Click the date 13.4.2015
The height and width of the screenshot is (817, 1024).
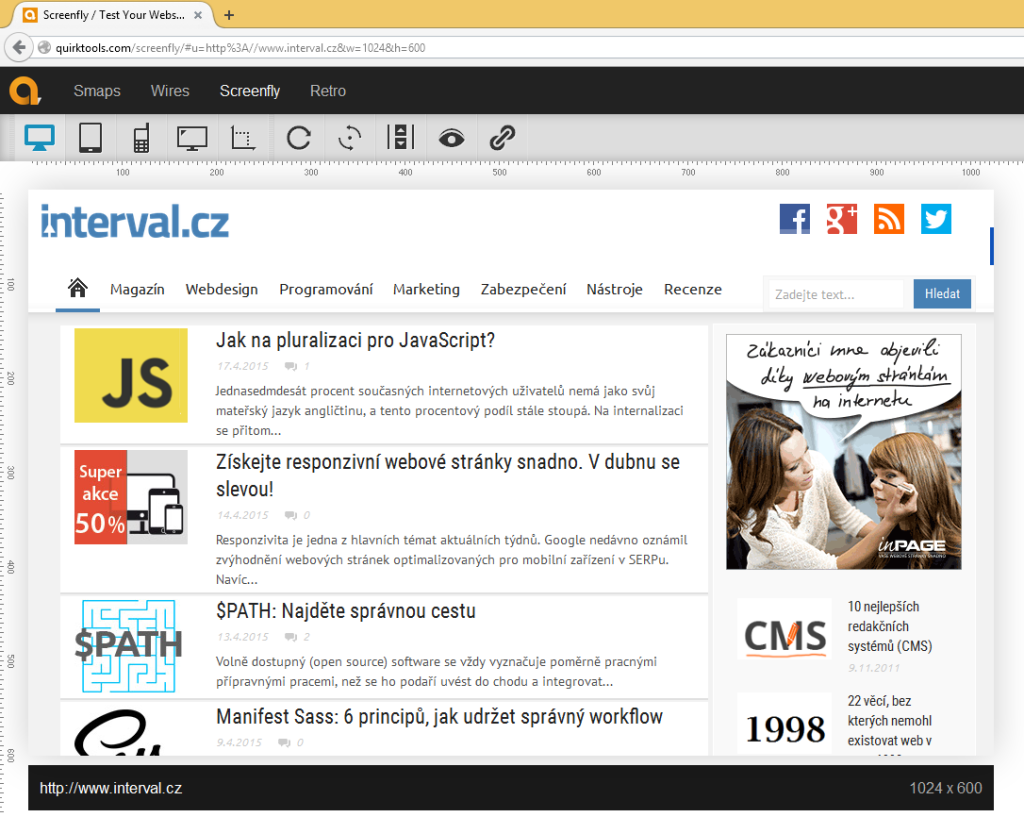coord(243,637)
